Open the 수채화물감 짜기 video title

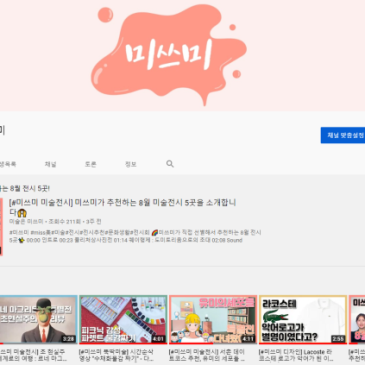[x=116, y=355]
